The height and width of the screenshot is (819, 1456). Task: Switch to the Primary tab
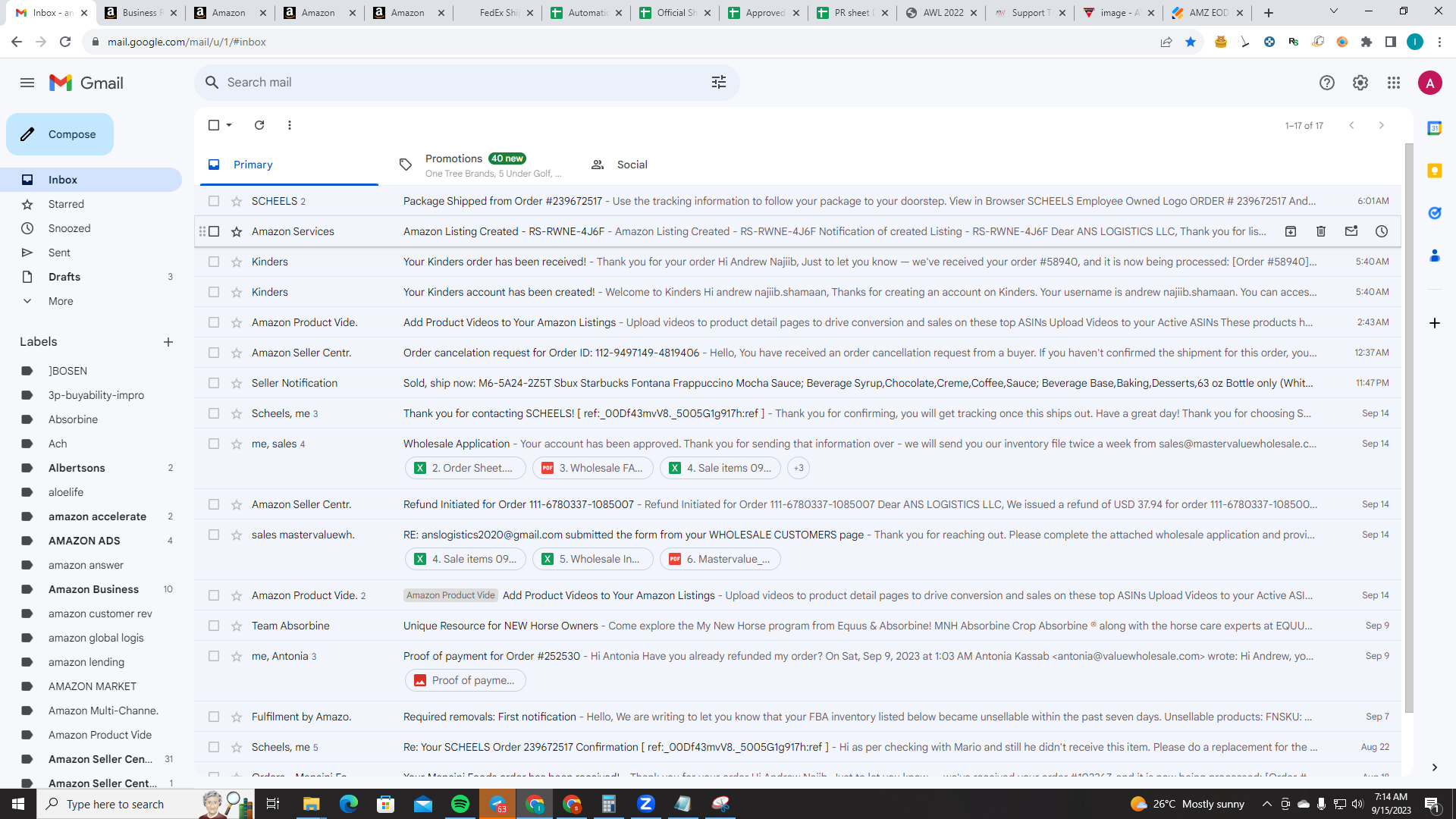click(x=289, y=165)
